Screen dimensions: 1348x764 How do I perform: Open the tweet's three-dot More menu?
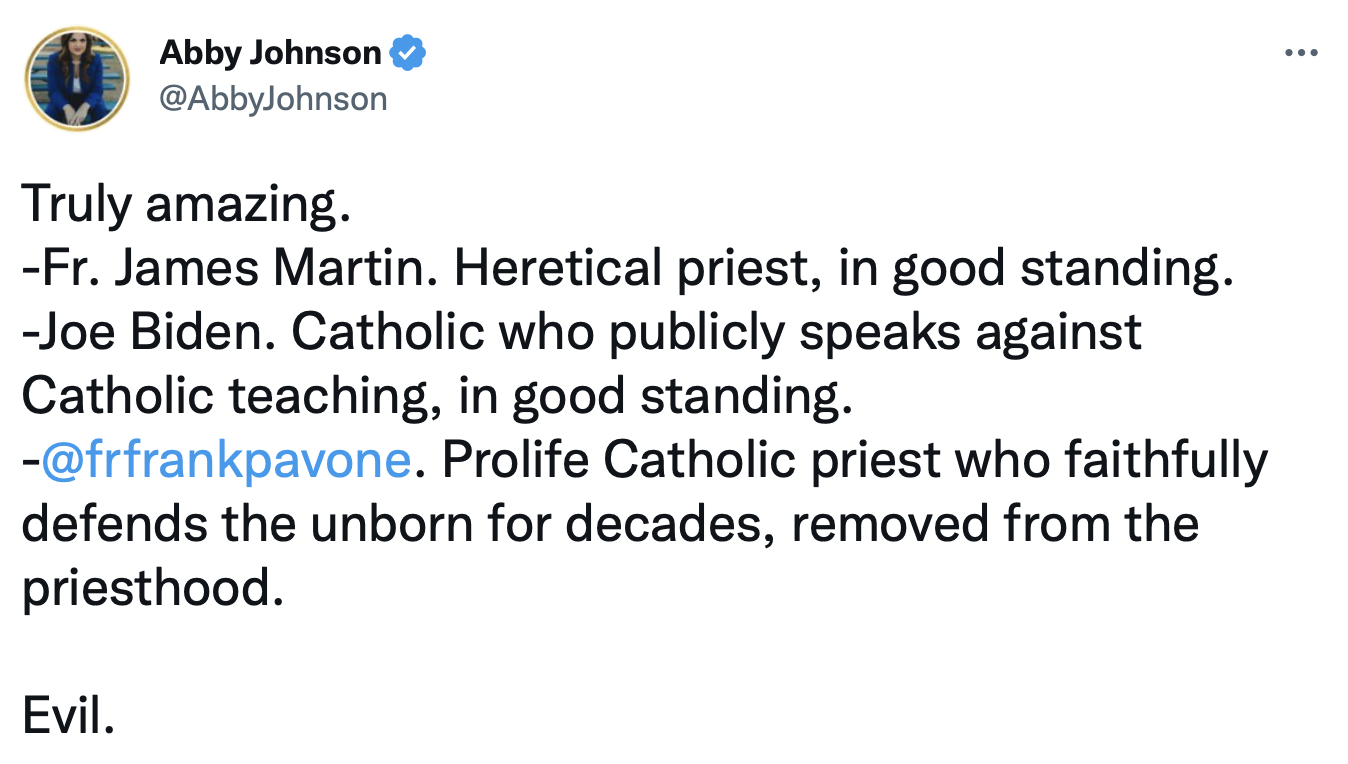[1301, 53]
